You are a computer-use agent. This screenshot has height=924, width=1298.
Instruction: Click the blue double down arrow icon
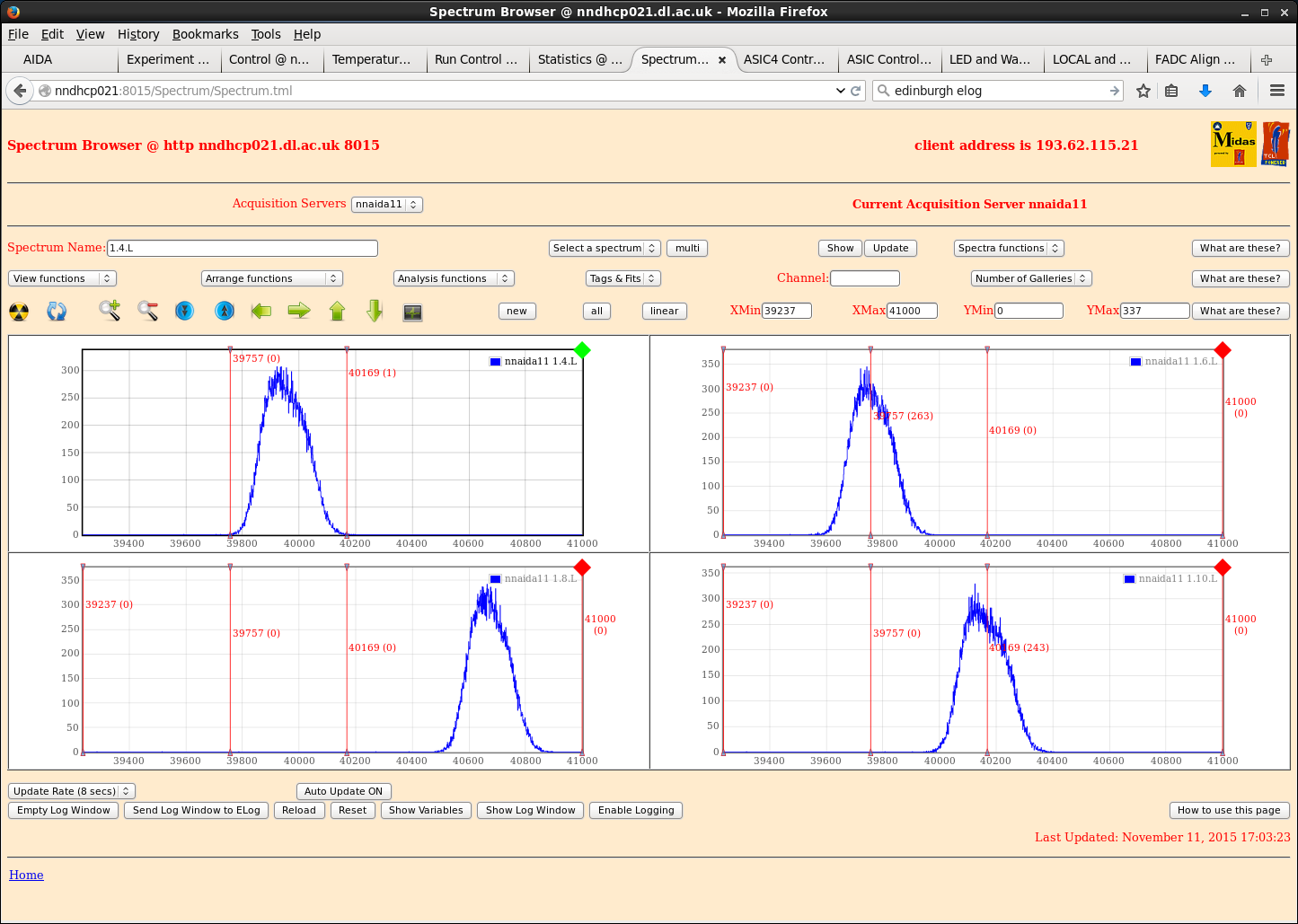pyautogui.click(x=185, y=311)
